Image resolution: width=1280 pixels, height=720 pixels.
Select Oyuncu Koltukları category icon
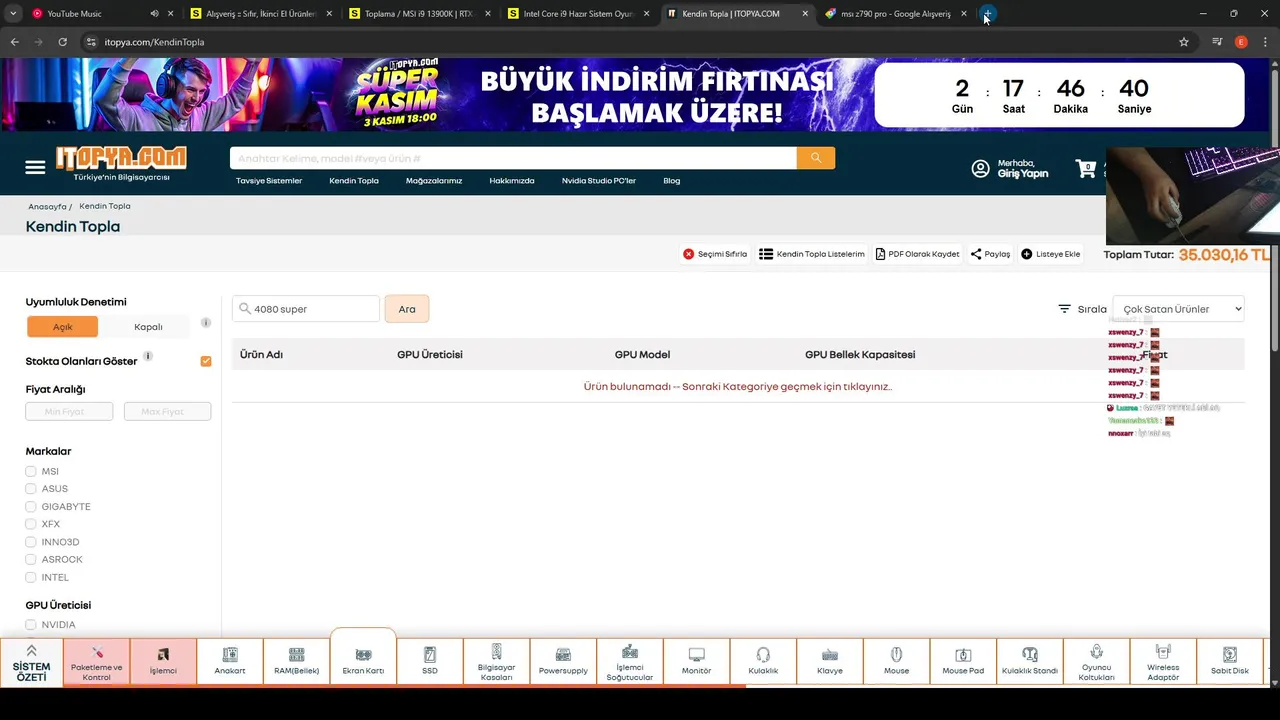point(1096,663)
